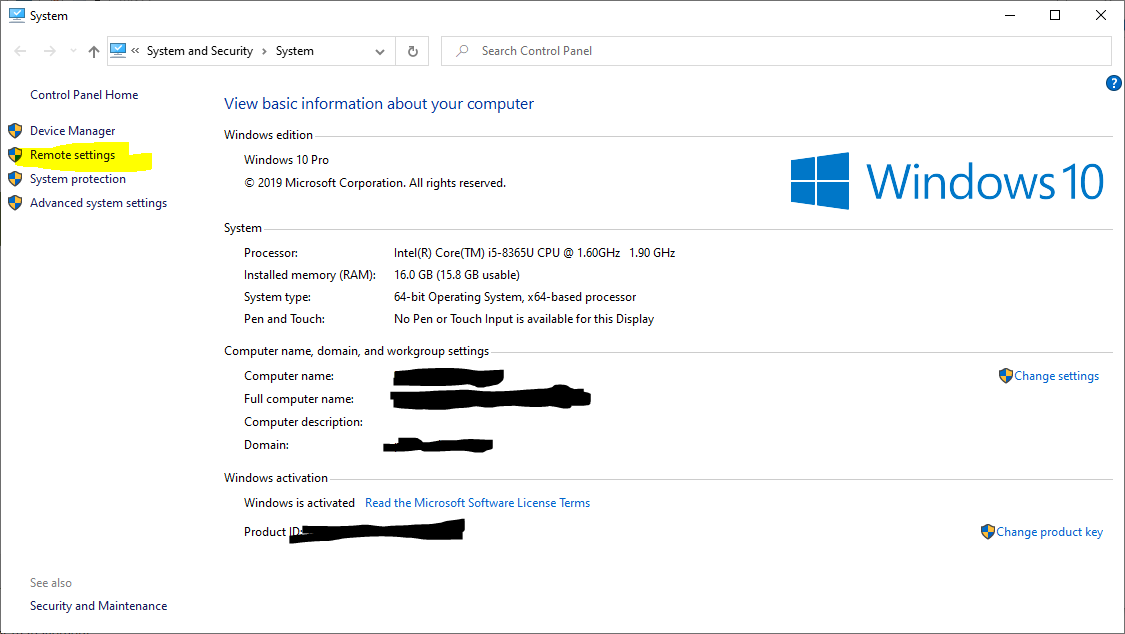
Task: Close the System window
Action: [x=1101, y=15]
